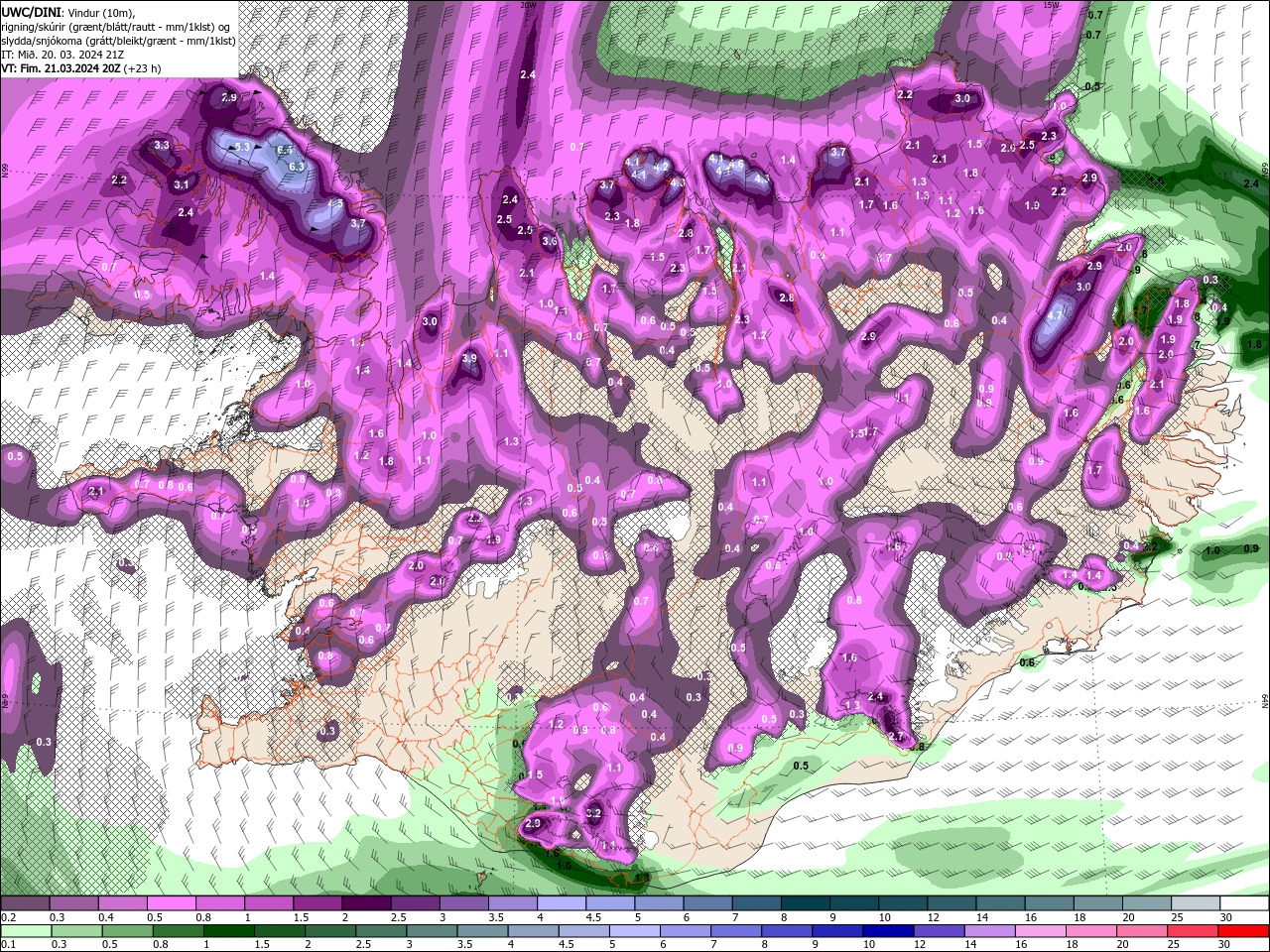Pick the lower legend swatch between 0.5 and 0.8

(x=126, y=930)
